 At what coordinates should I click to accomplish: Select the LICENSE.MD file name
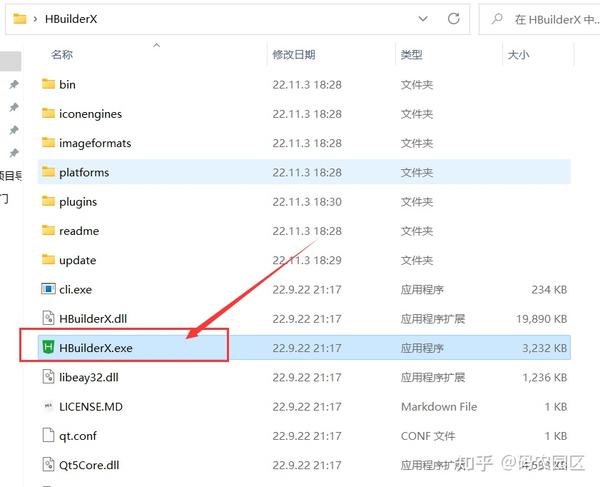[x=91, y=406]
